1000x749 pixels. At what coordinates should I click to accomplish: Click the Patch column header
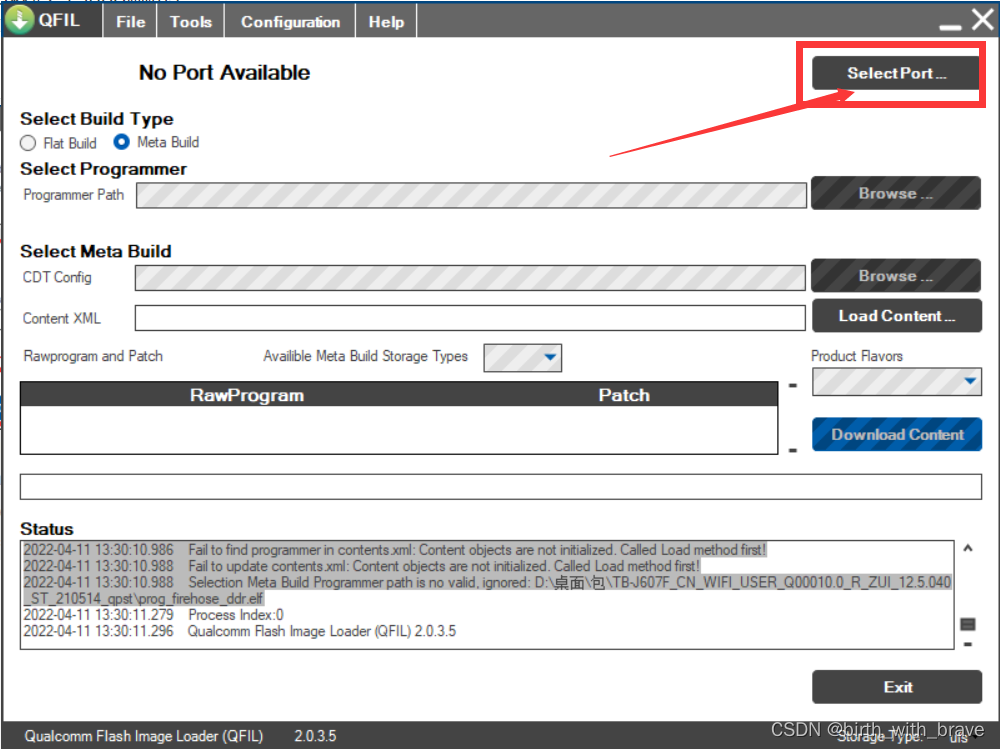(624, 395)
